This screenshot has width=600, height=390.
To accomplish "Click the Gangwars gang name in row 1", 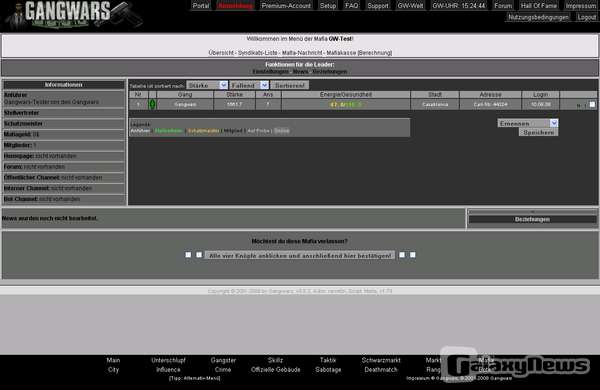I will tap(185, 104).
